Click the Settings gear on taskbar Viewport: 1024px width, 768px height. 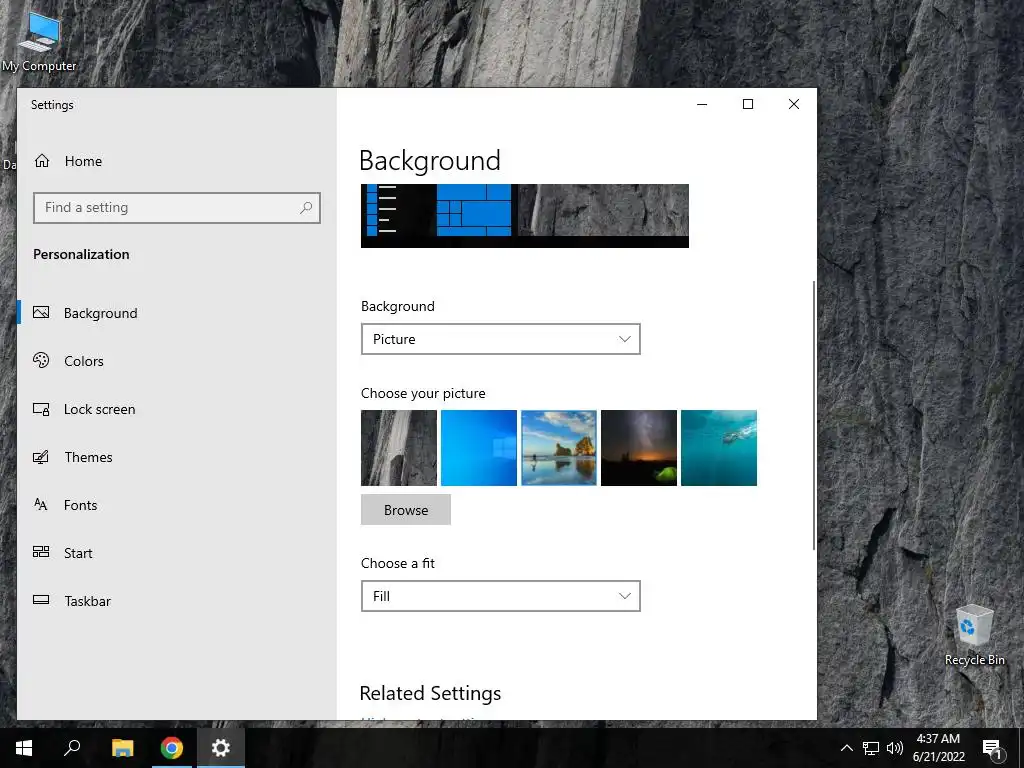click(x=221, y=748)
